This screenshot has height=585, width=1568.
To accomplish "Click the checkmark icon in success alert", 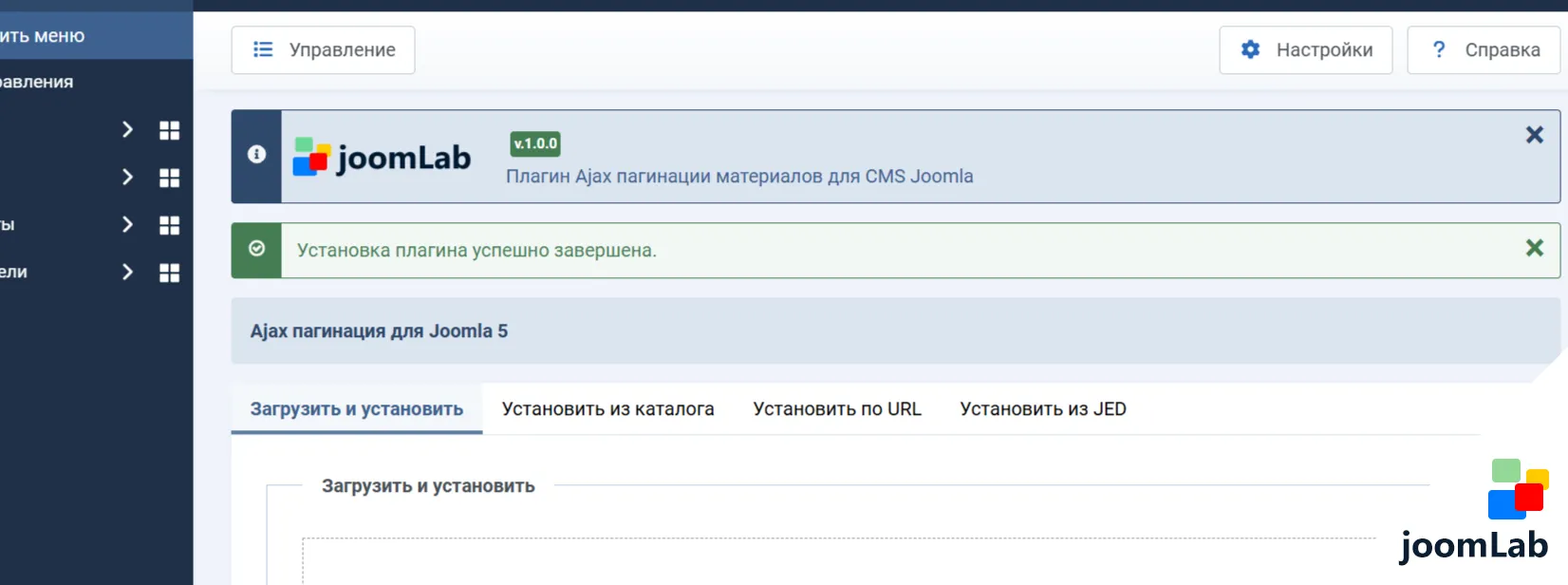I will tap(256, 248).
